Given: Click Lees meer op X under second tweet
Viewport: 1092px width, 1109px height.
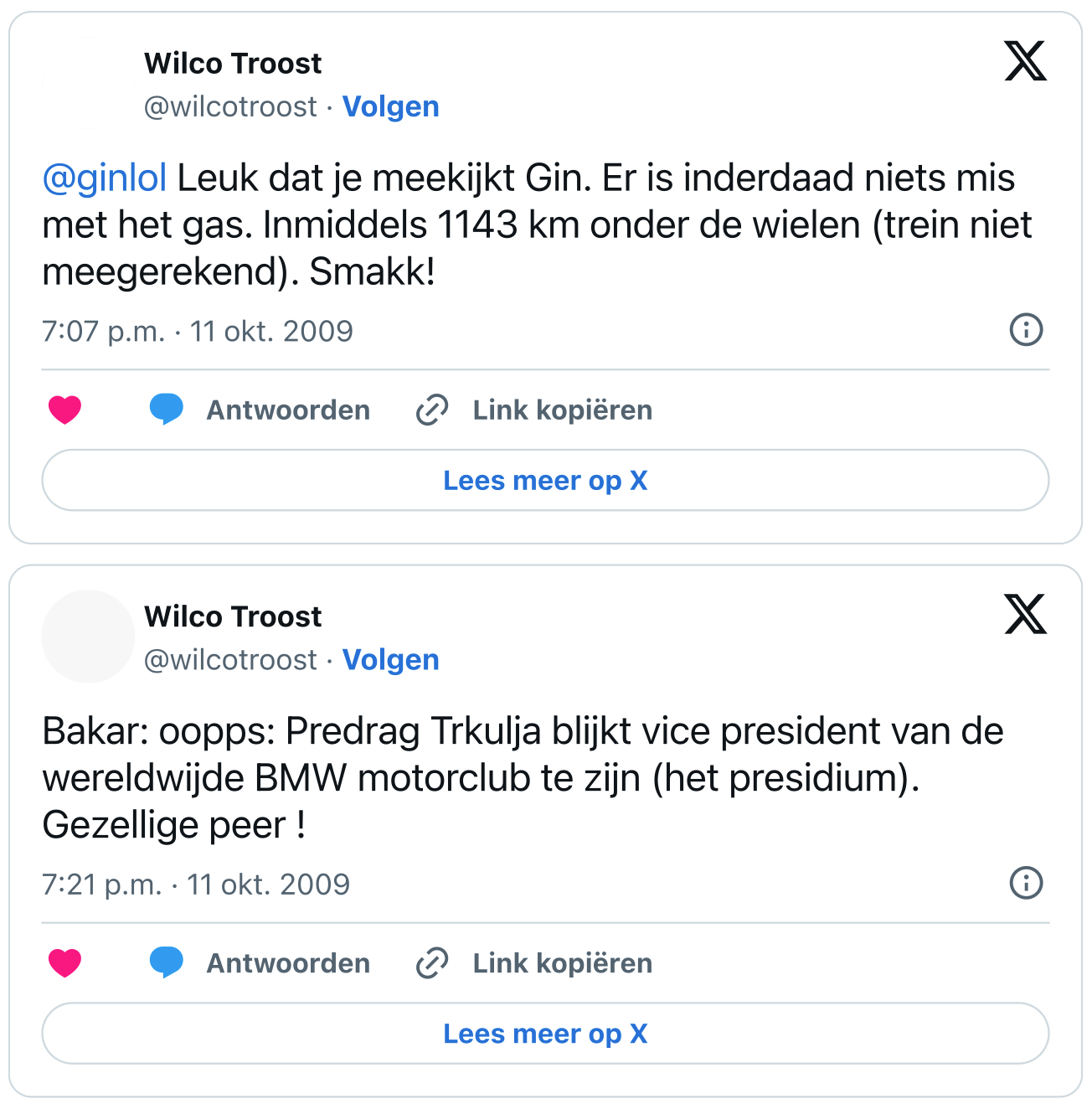Looking at the screenshot, I should tap(545, 1033).
